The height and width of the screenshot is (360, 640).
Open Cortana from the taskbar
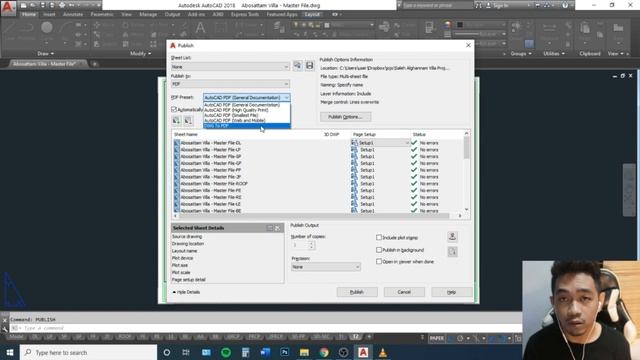tap(167, 352)
